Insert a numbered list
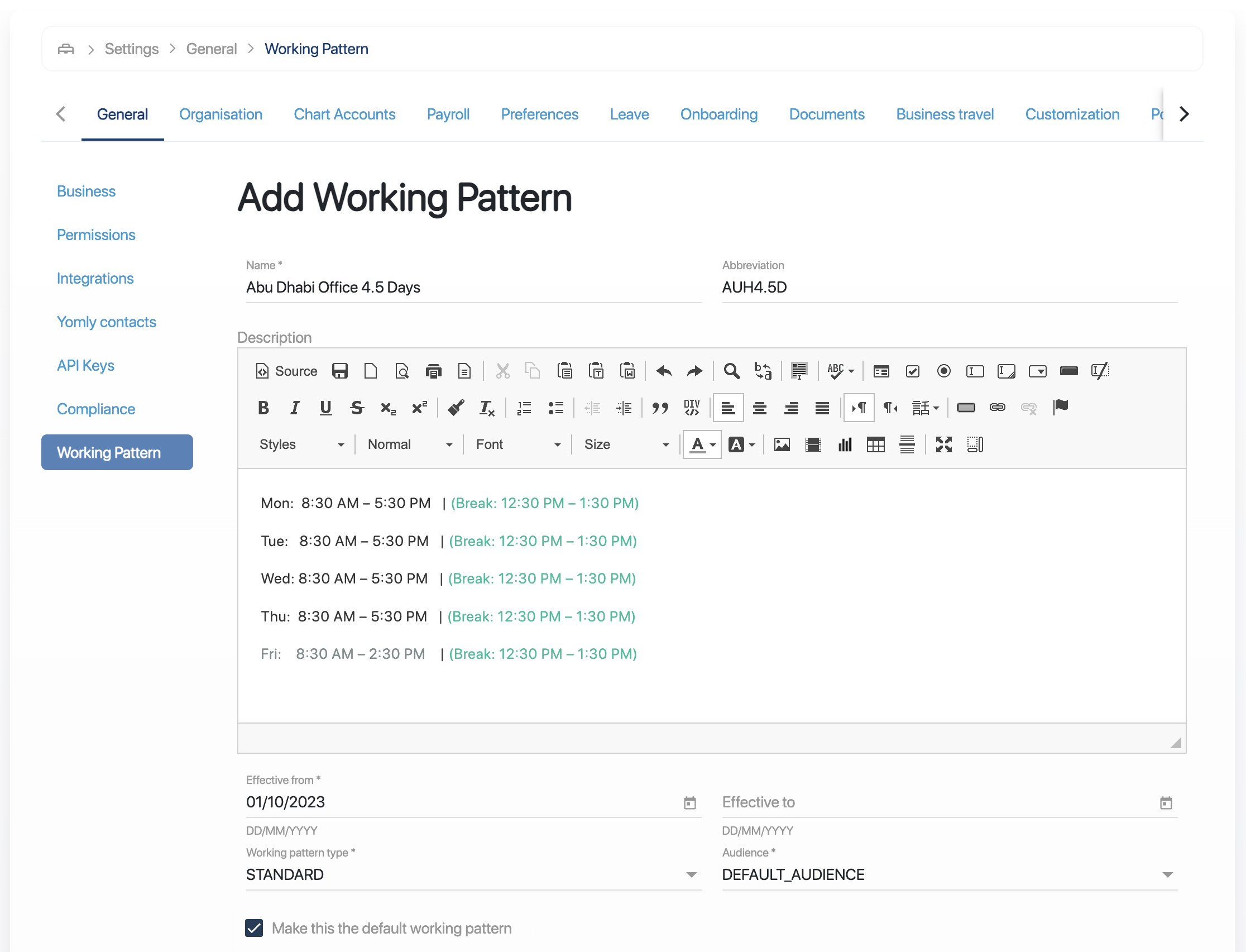The image size is (1246, 952). coord(524,408)
